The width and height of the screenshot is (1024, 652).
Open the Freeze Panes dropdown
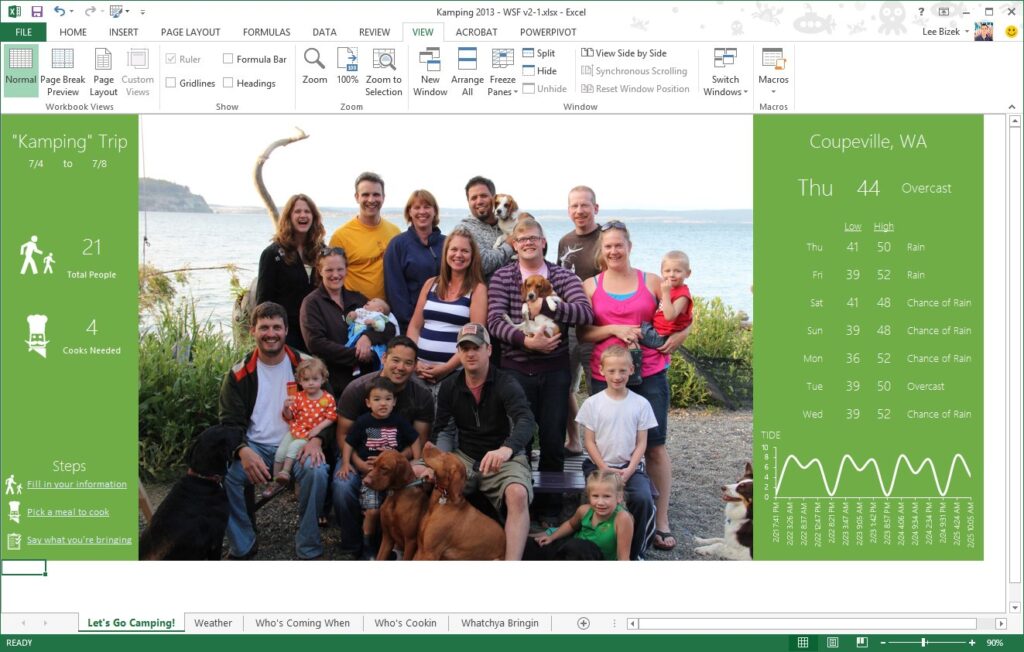point(502,75)
